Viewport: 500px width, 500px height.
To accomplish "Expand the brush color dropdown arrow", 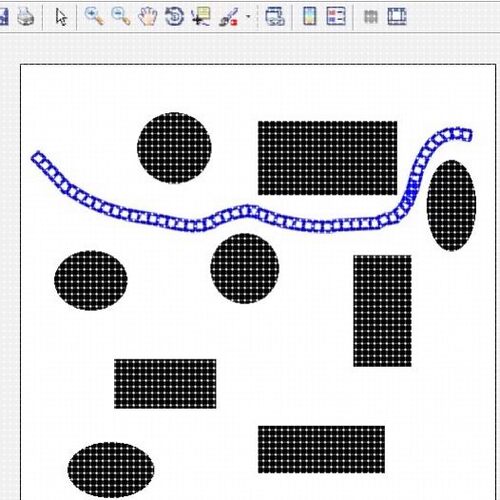I will [x=248, y=16].
